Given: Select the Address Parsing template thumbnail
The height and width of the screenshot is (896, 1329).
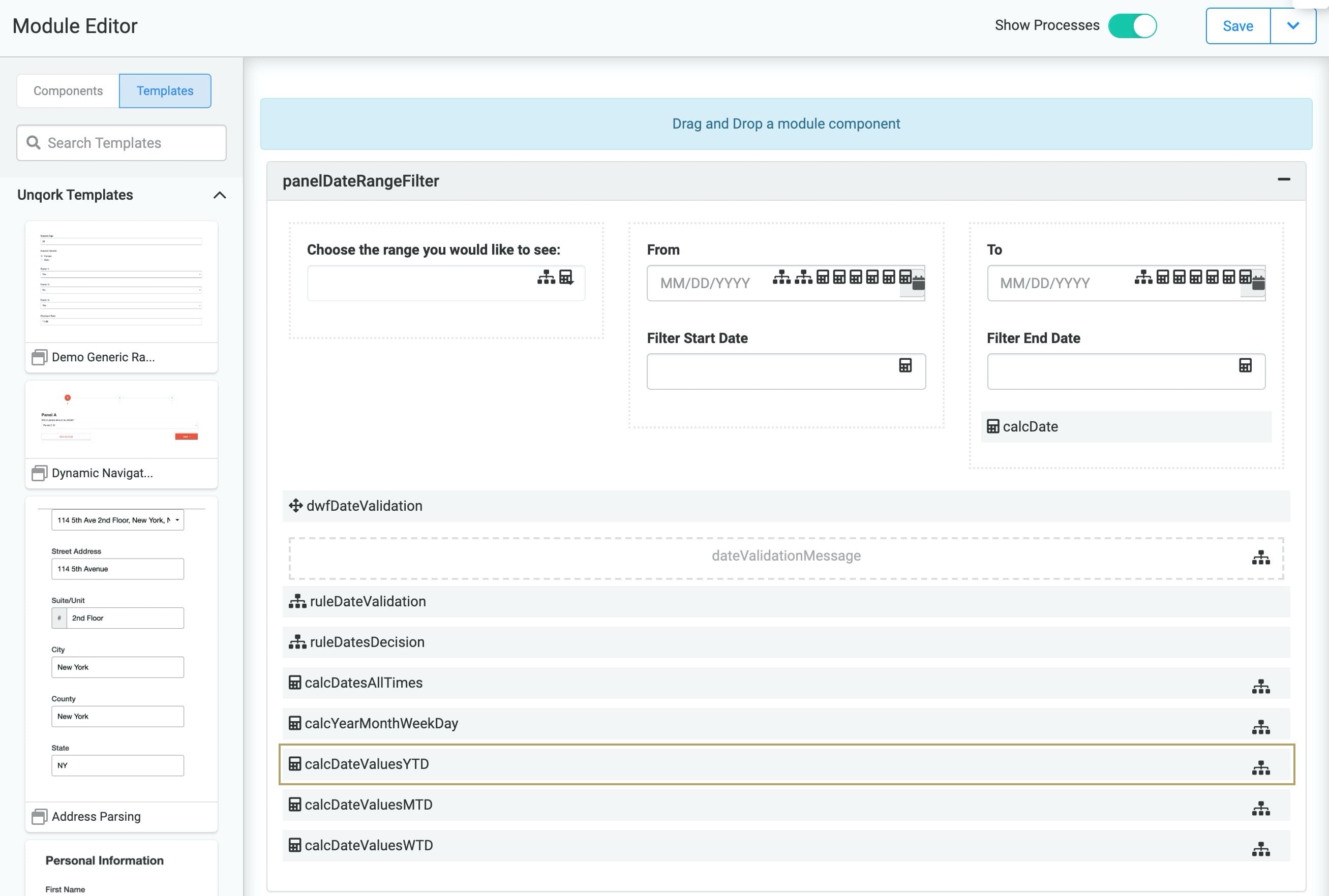Looking at the screenshot, I should (121, 649).
